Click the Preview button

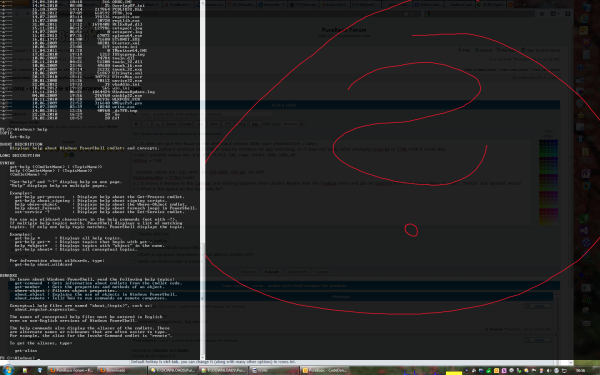click(248, 272)
